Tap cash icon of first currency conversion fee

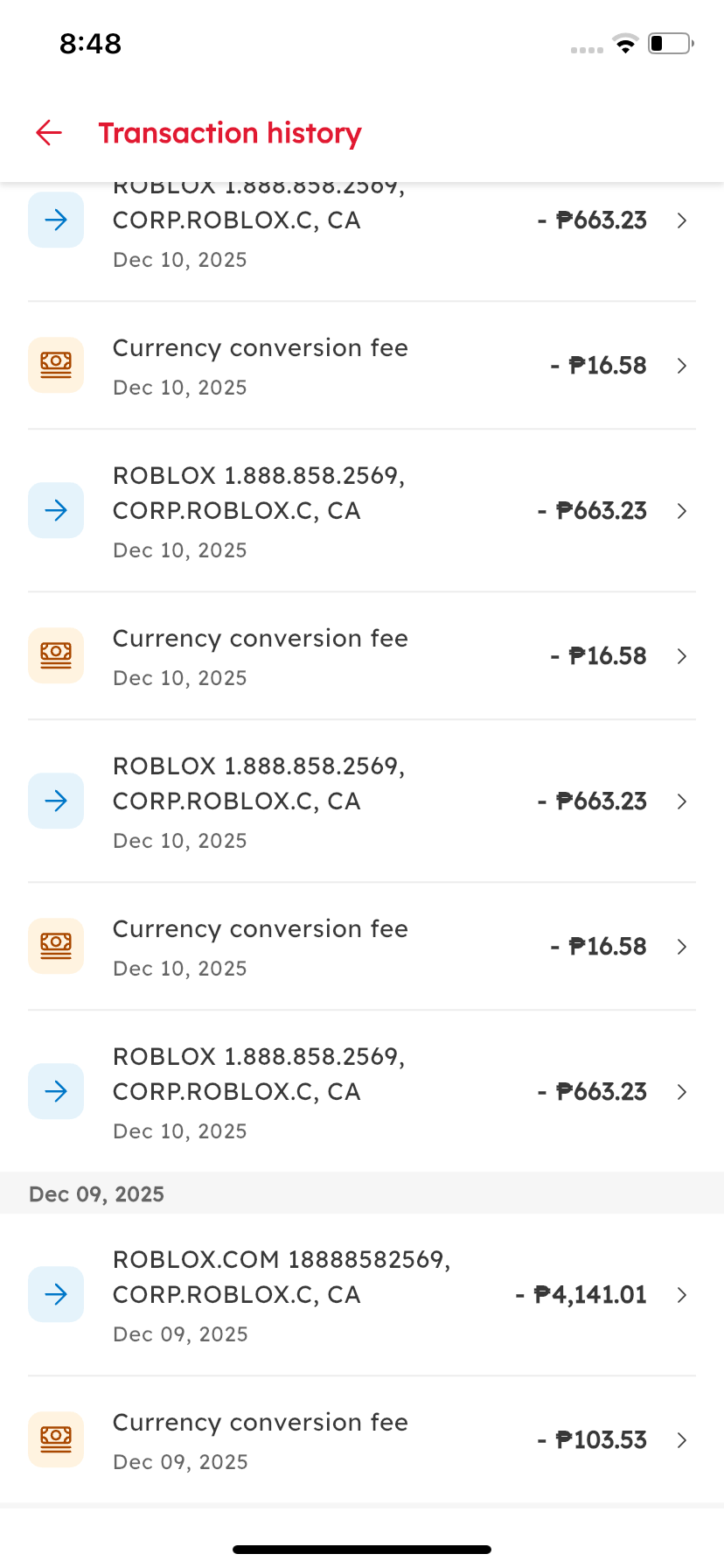56,365
